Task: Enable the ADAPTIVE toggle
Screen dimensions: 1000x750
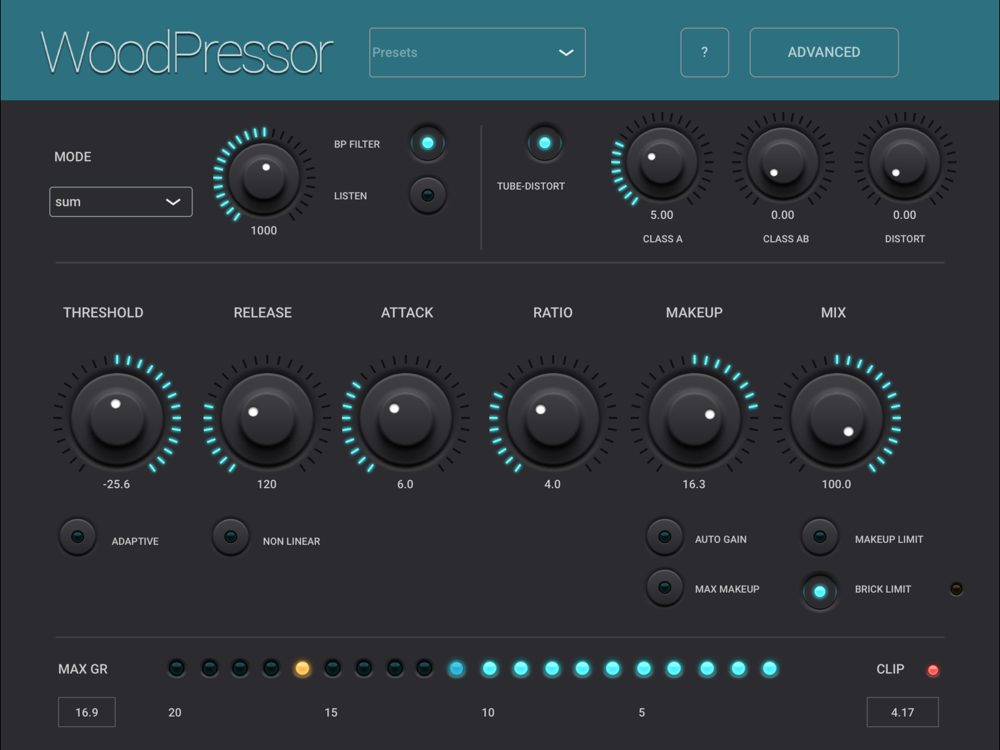Action: point(77,537)
